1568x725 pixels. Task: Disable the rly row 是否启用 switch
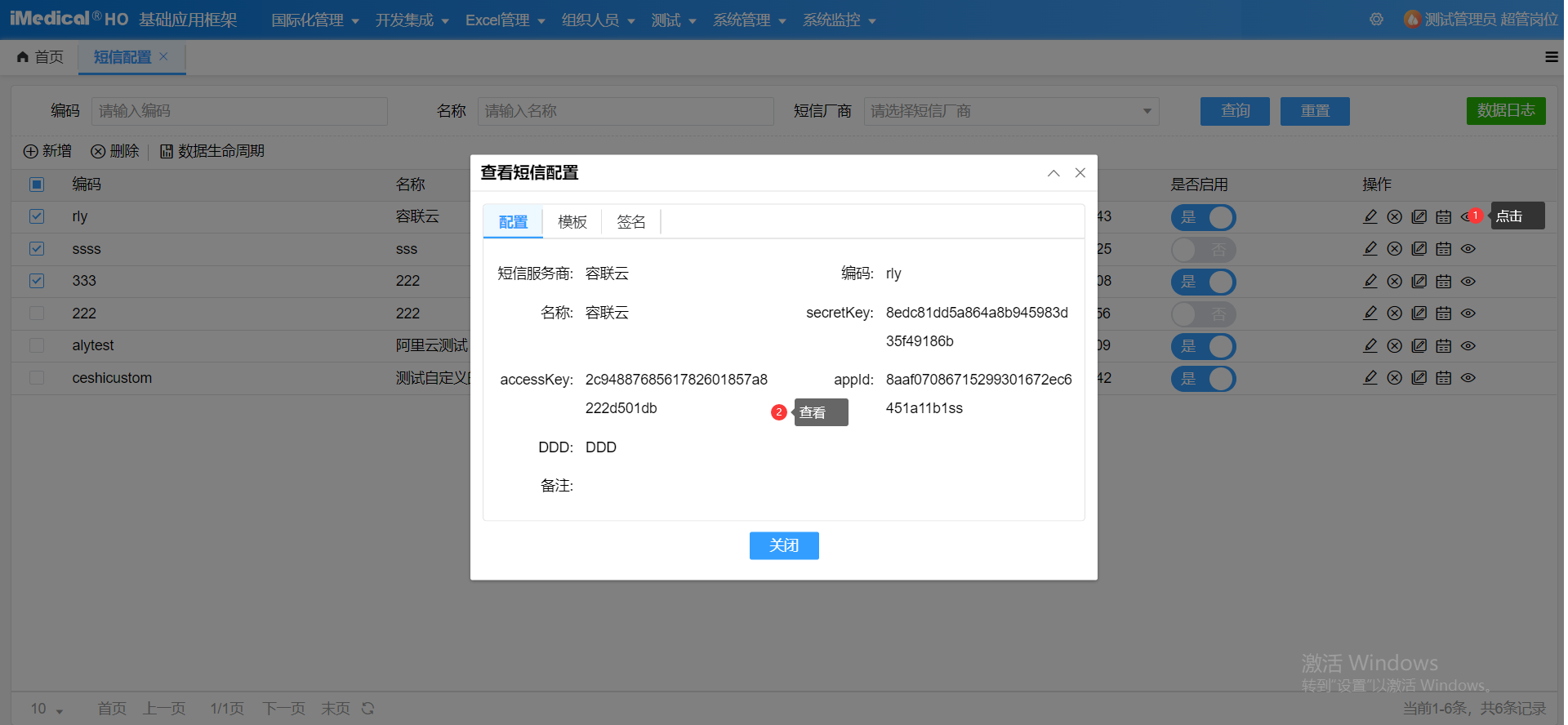point(1203,217)
